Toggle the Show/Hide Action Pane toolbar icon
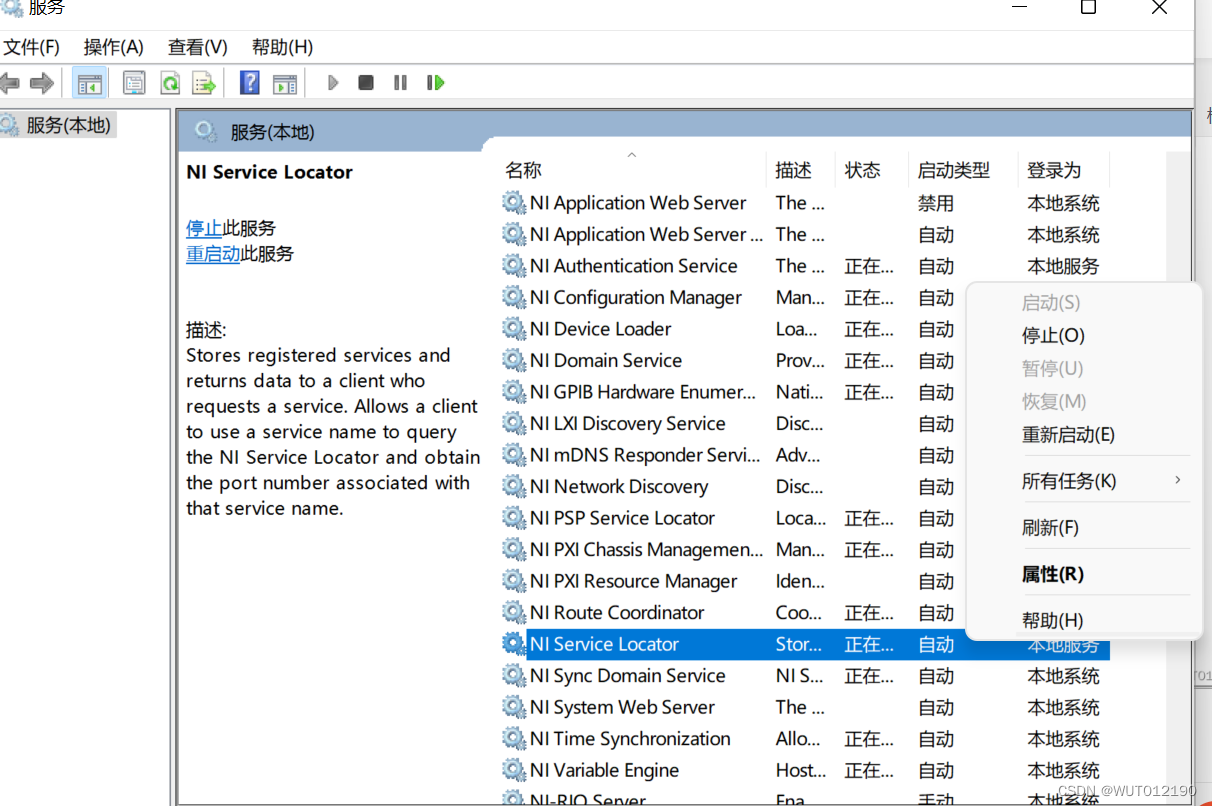Image resolution: width=1212 pixels, height=806 pixels. 285,83
